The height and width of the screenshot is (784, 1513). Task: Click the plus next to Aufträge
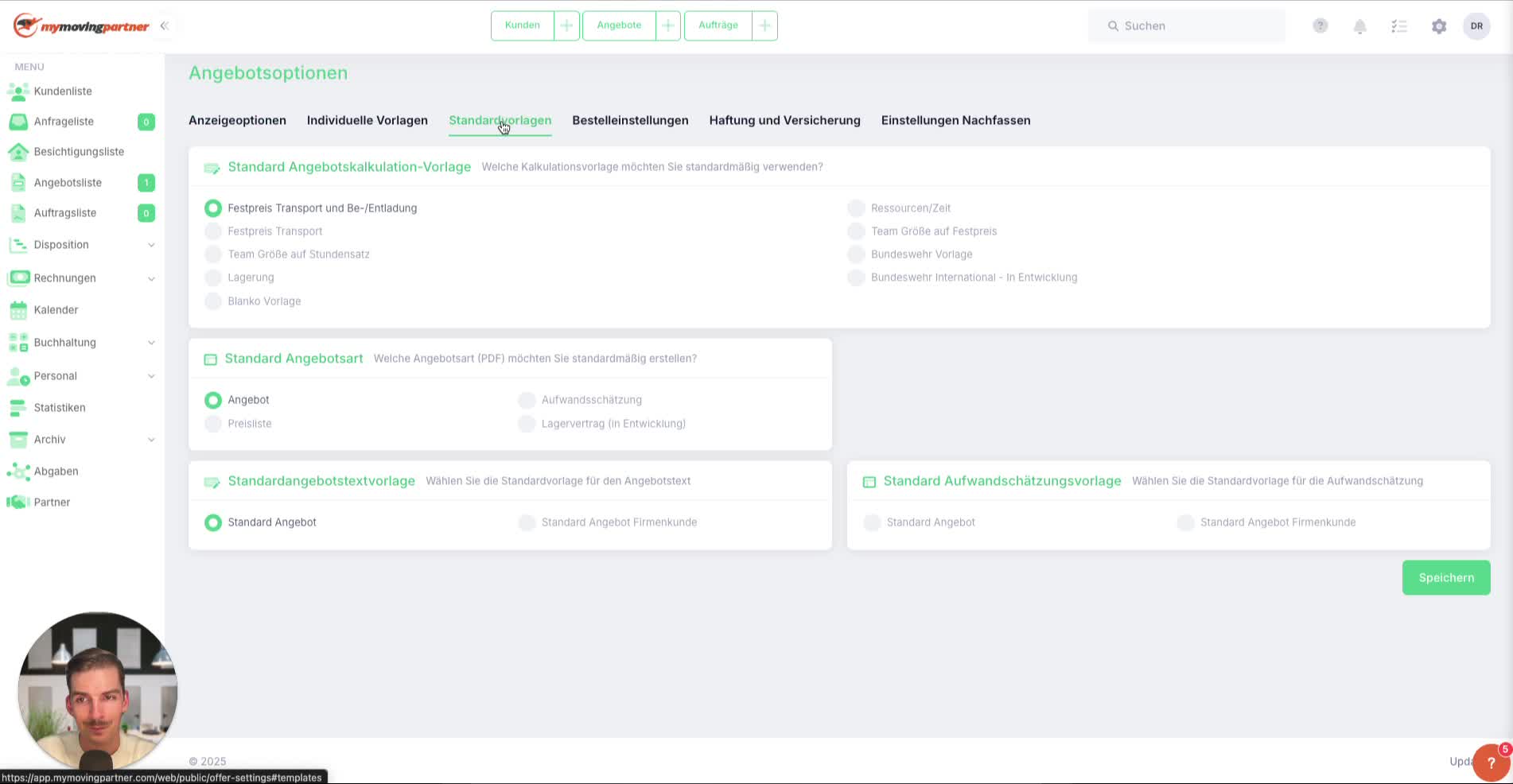click(764, 25)
